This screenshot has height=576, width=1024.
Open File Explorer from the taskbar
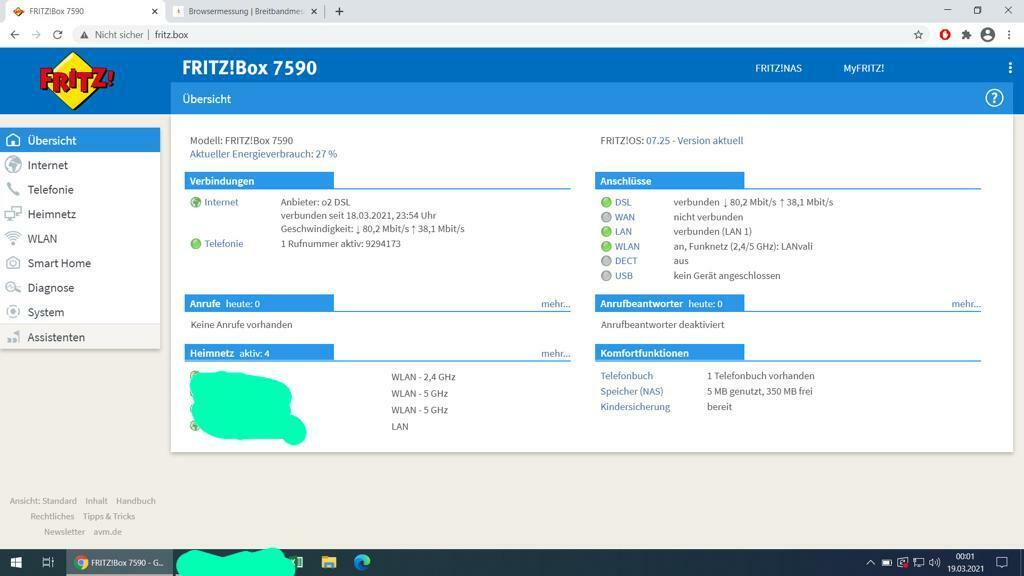point(328,562)
